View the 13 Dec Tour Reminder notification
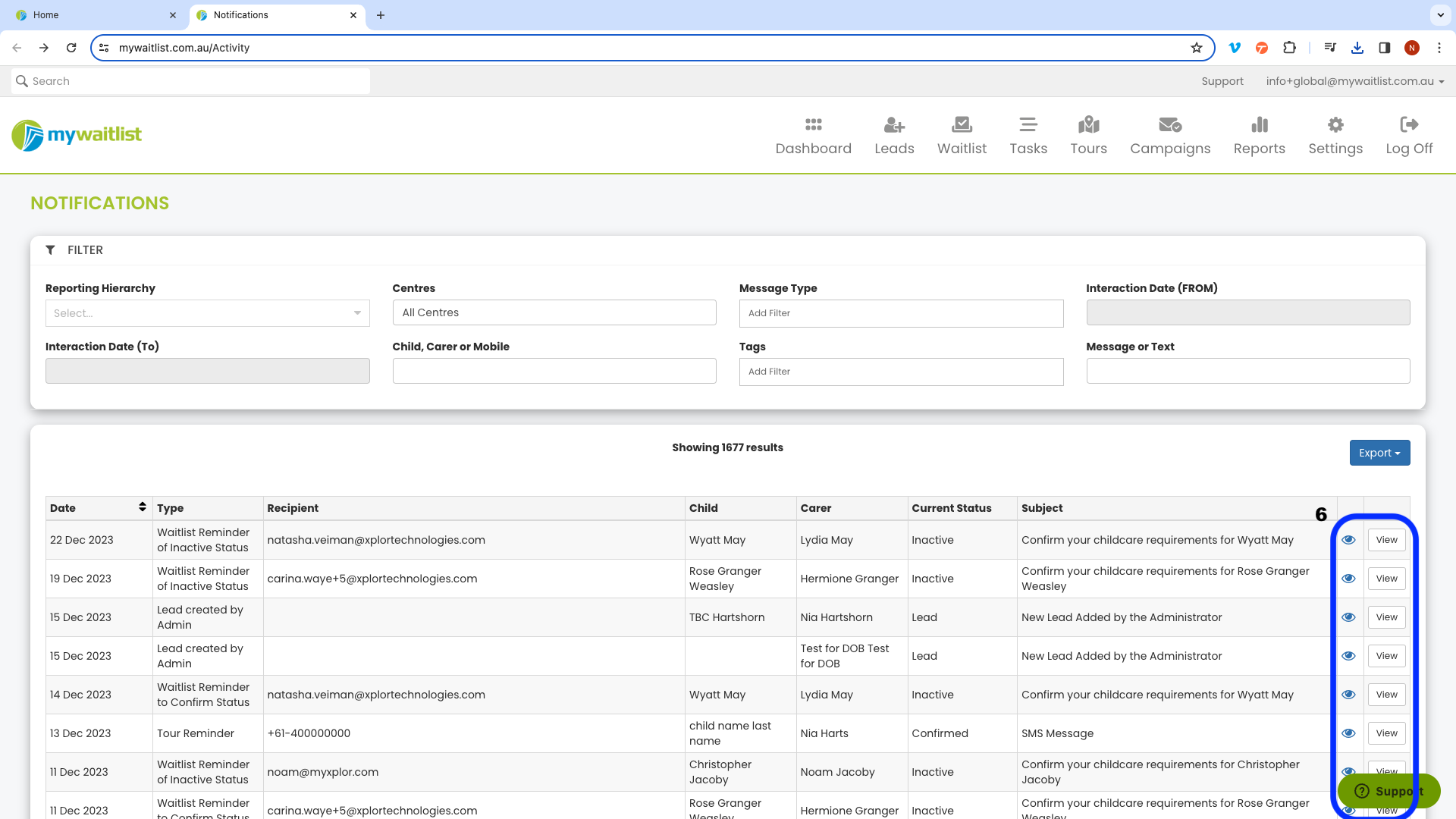The height and width of the screenshot is (819, 1456). (x=1386, y=733)
